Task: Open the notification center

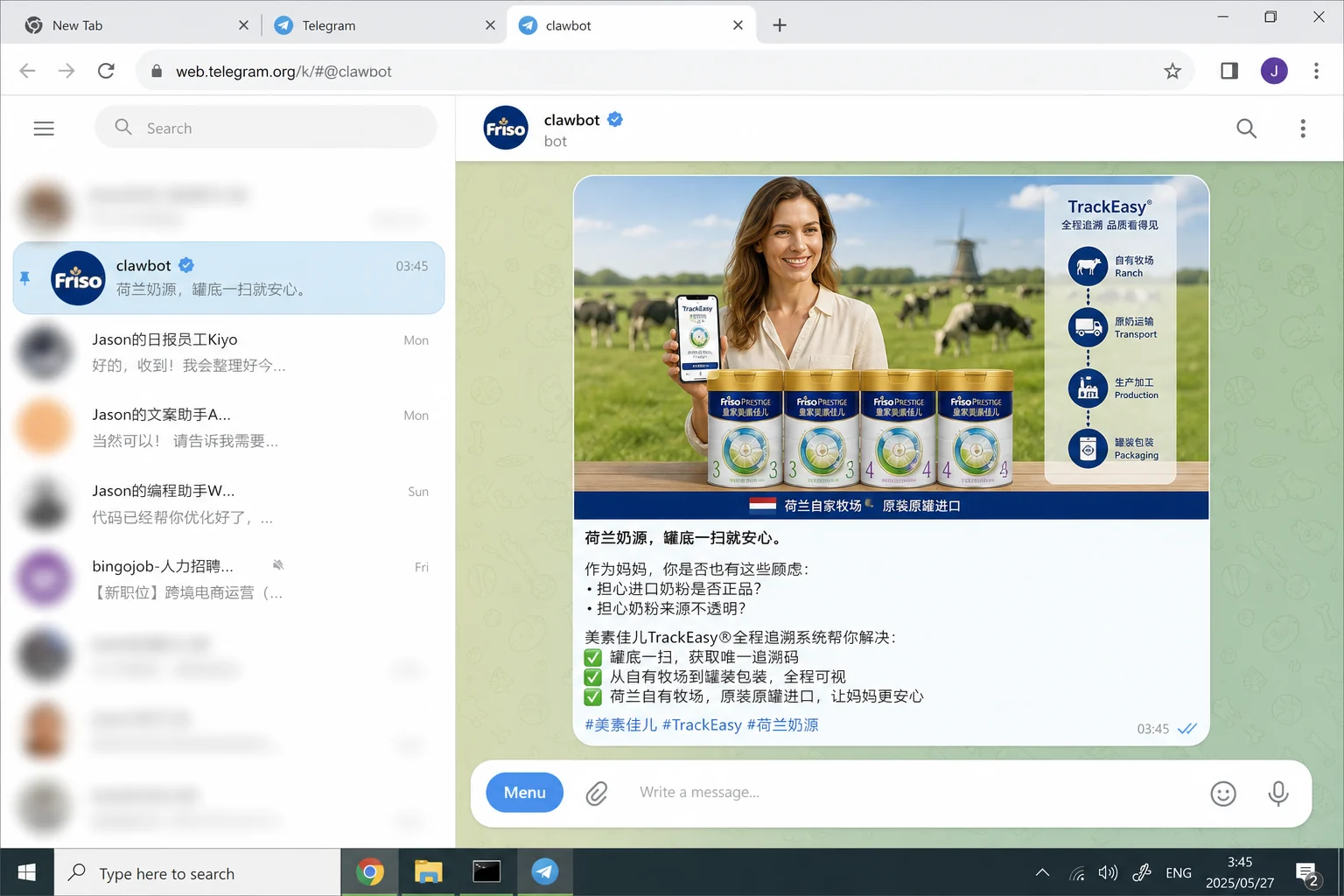Action: click(x=1307, y=873)
